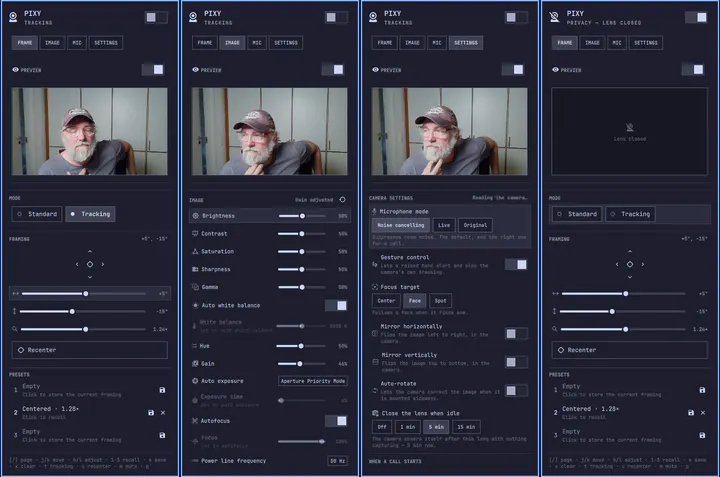Toggle Auto white balance switch

pyautogui.click(x=336, y=306)
